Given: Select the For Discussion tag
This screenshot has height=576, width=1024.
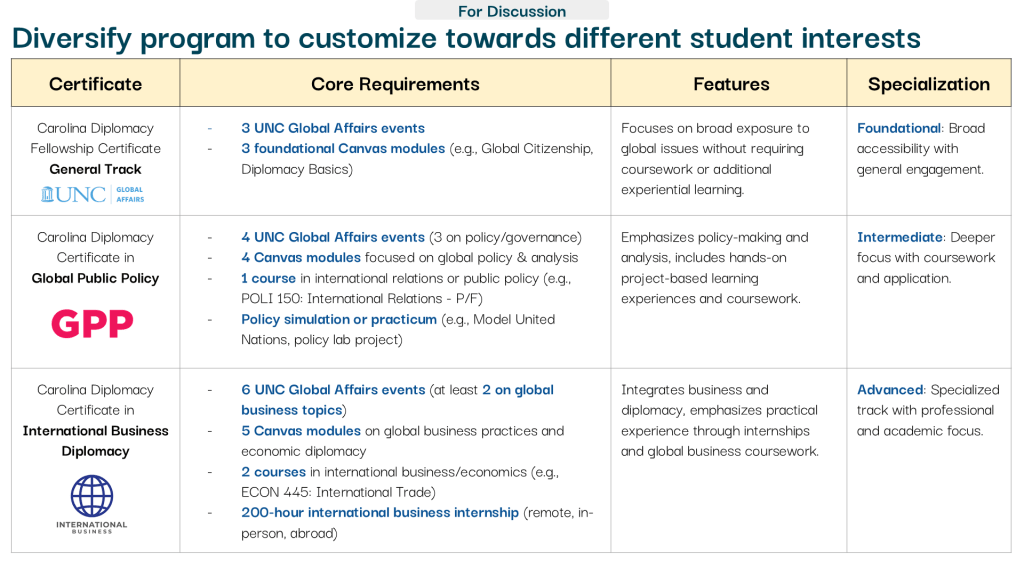Looking at the screenshot, I should click(511, 11).
